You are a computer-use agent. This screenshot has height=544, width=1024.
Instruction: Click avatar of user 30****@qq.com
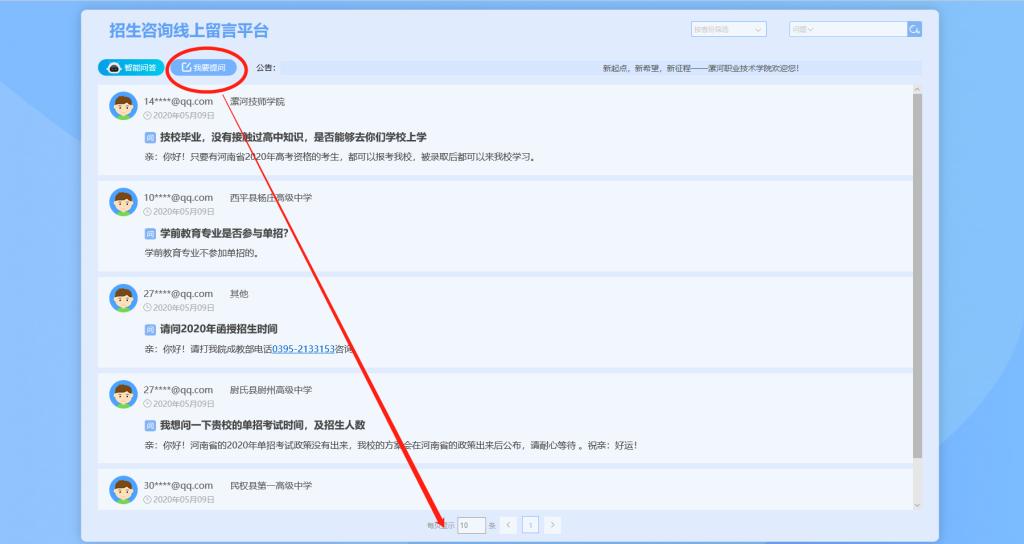tap(123, 490)
